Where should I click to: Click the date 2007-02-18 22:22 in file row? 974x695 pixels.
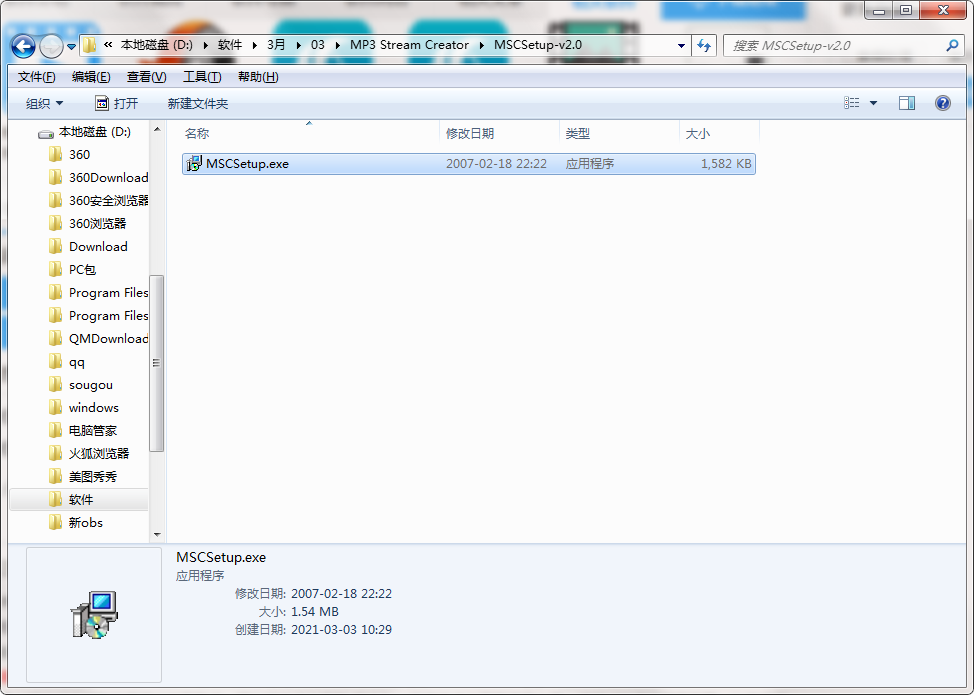[496, 164]
